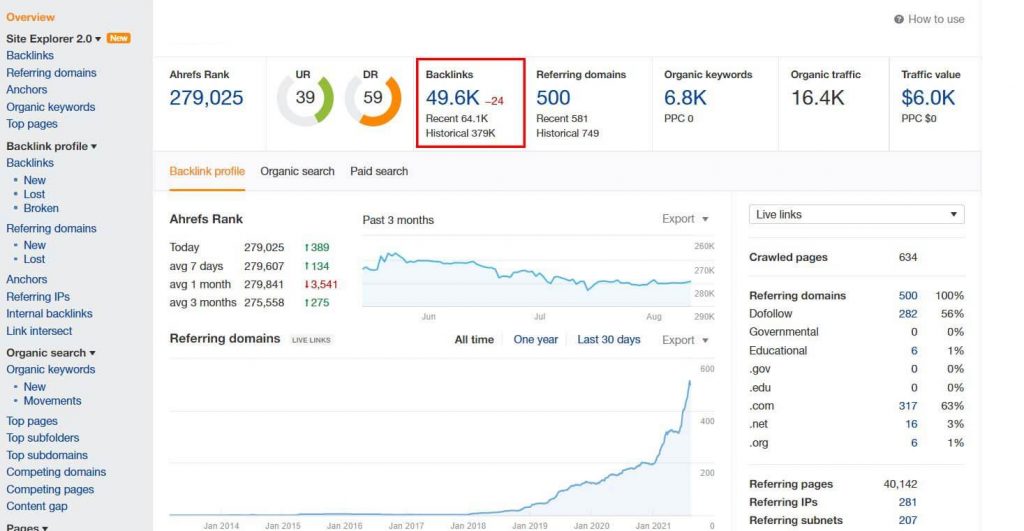Open Top pages under Site Explorer 2.0
Viewport: 1024px width, 531px height.
click(x=32, y=123)
